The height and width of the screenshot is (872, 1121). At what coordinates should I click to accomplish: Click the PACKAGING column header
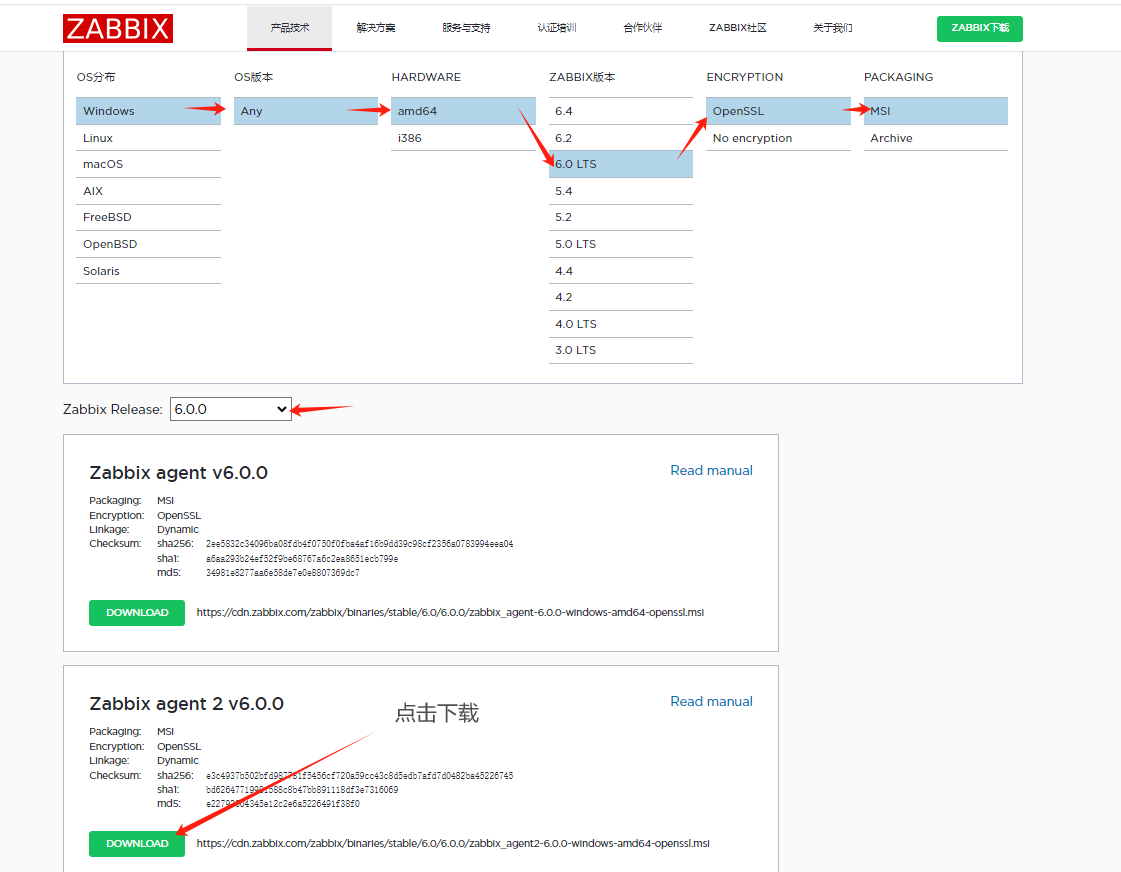[899, 77]
